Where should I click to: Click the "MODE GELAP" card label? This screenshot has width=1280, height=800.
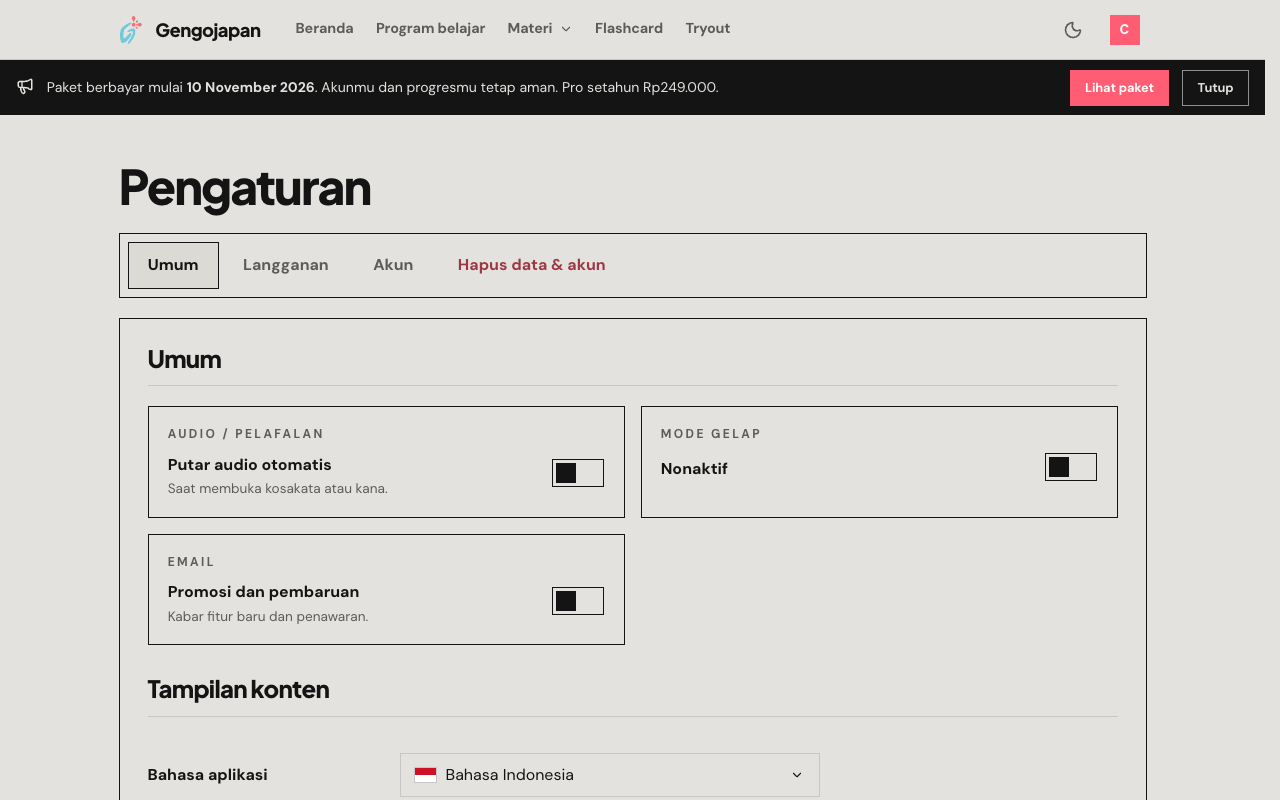point(711,434)
